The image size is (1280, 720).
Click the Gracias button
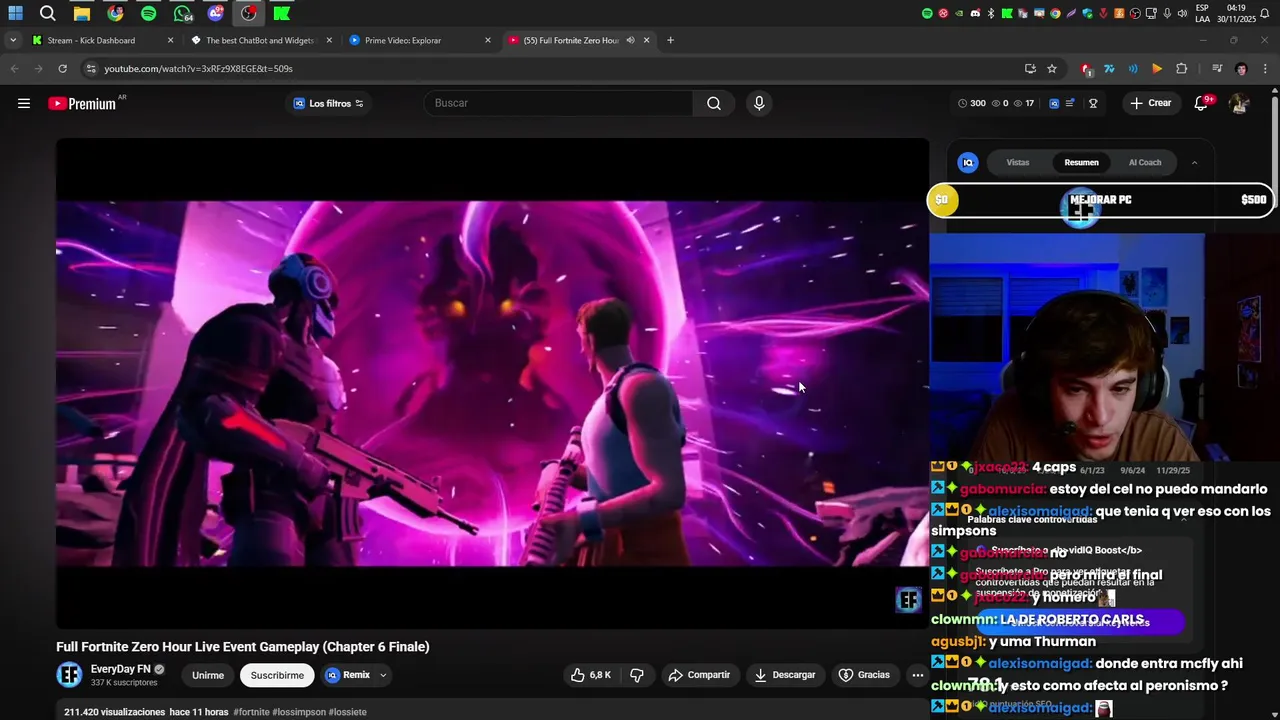(x=864, y=675)
